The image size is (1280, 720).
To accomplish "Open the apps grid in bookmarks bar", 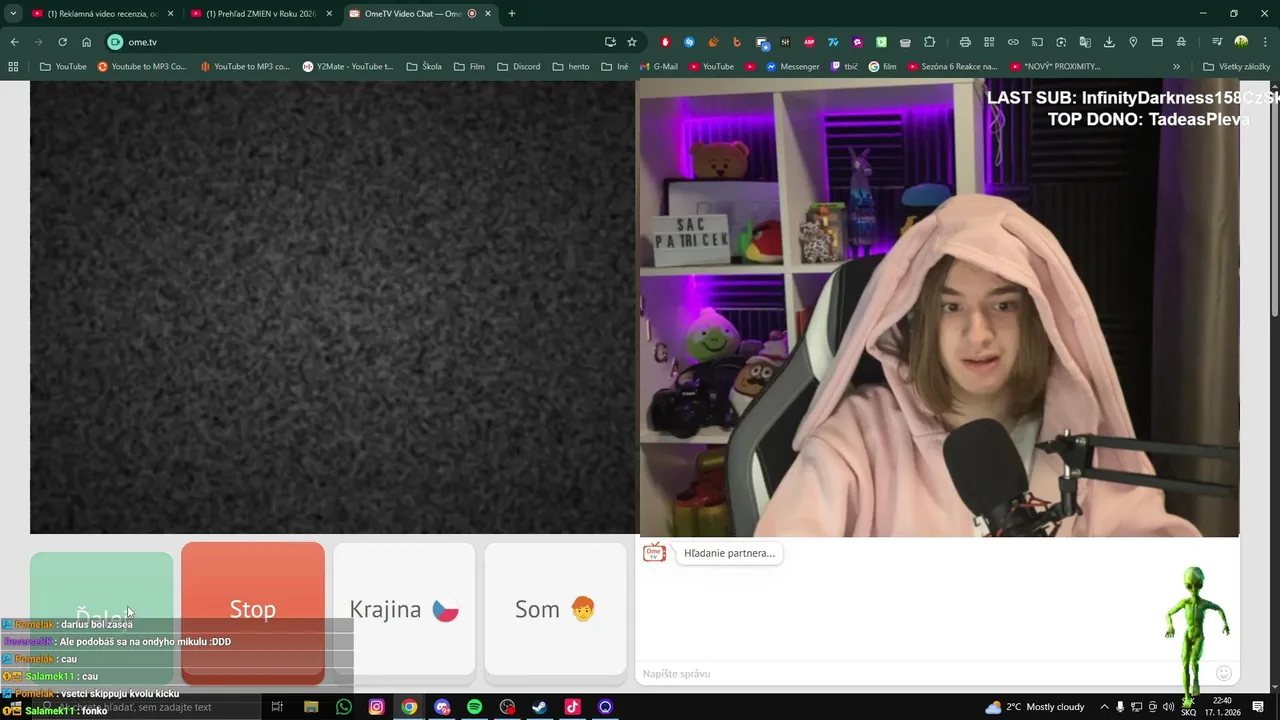I will pos(13,67).
